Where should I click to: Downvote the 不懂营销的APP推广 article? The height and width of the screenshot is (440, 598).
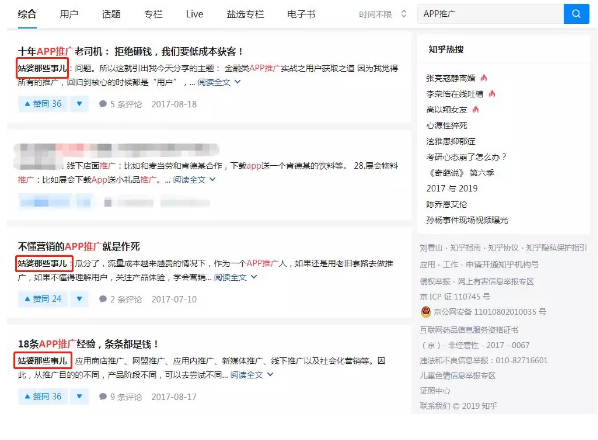coord(79,299)
